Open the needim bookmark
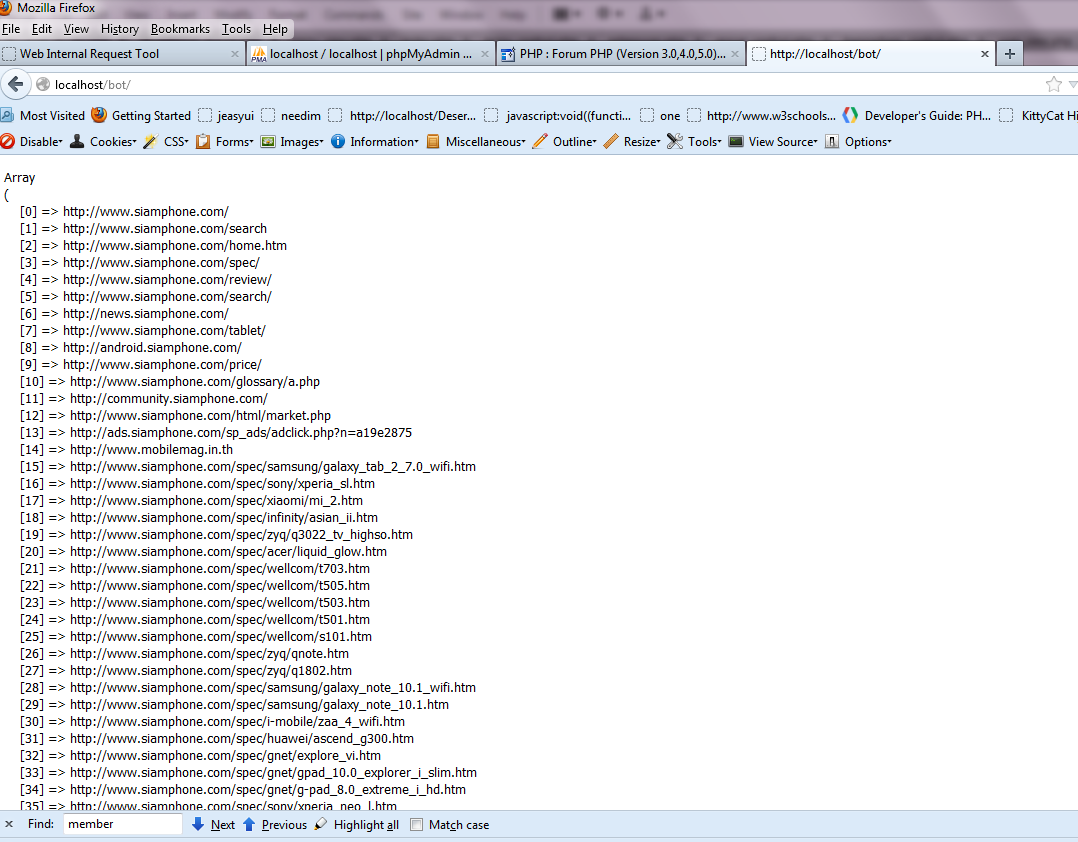 click(292, 115)
